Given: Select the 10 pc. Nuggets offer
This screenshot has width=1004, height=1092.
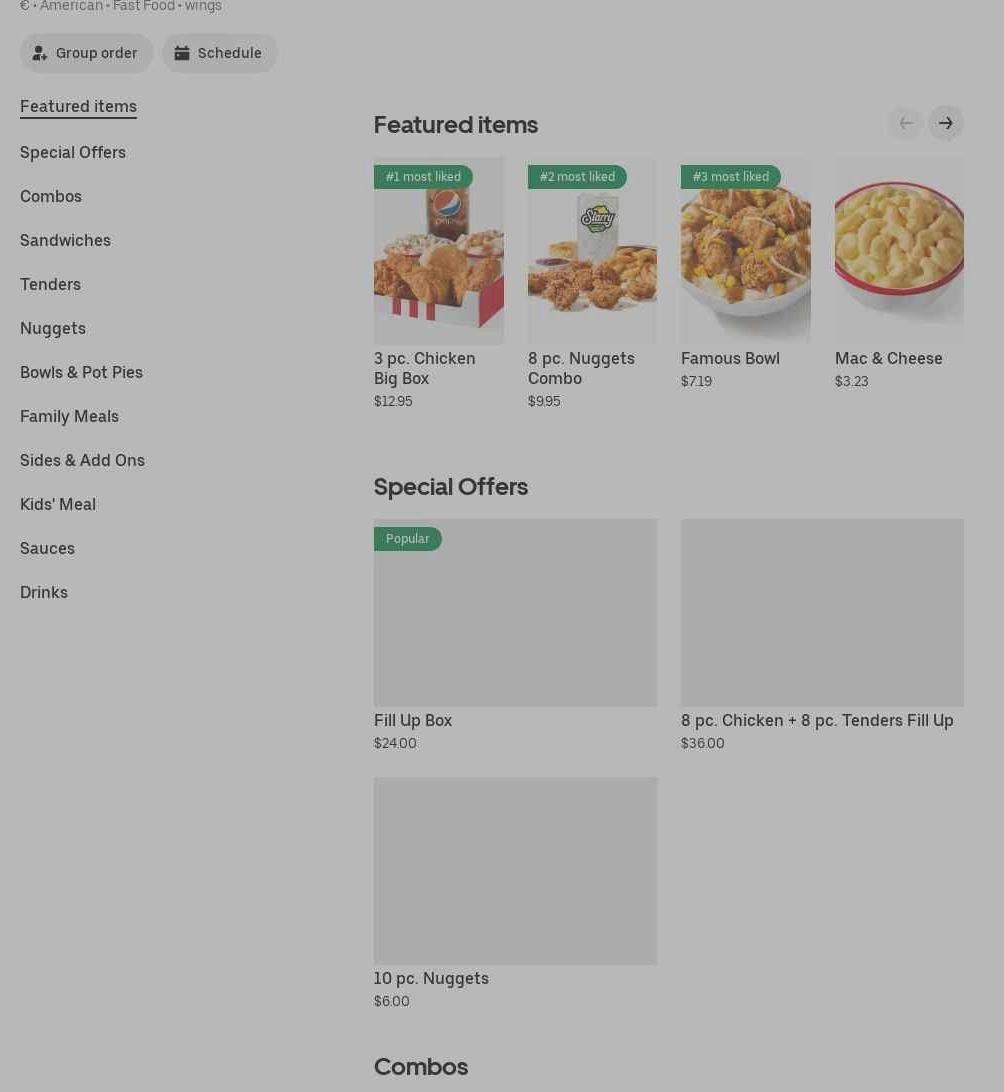Looking at the screenshot, I should click(431, 978).
